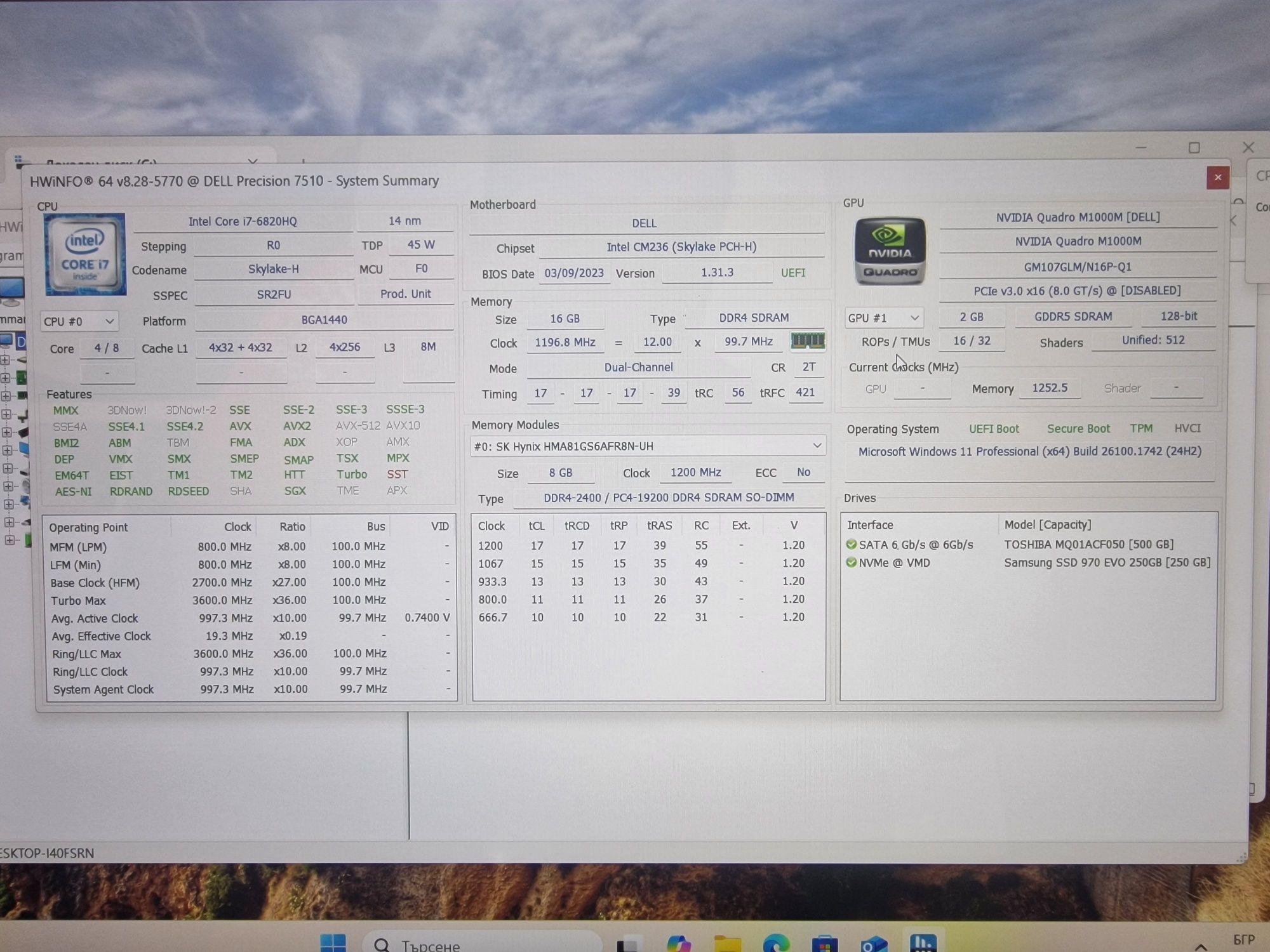Select the Samsung SSD 970 EVO drive row
This screenshot has width=1270, height=952.
click(1029, 562)
